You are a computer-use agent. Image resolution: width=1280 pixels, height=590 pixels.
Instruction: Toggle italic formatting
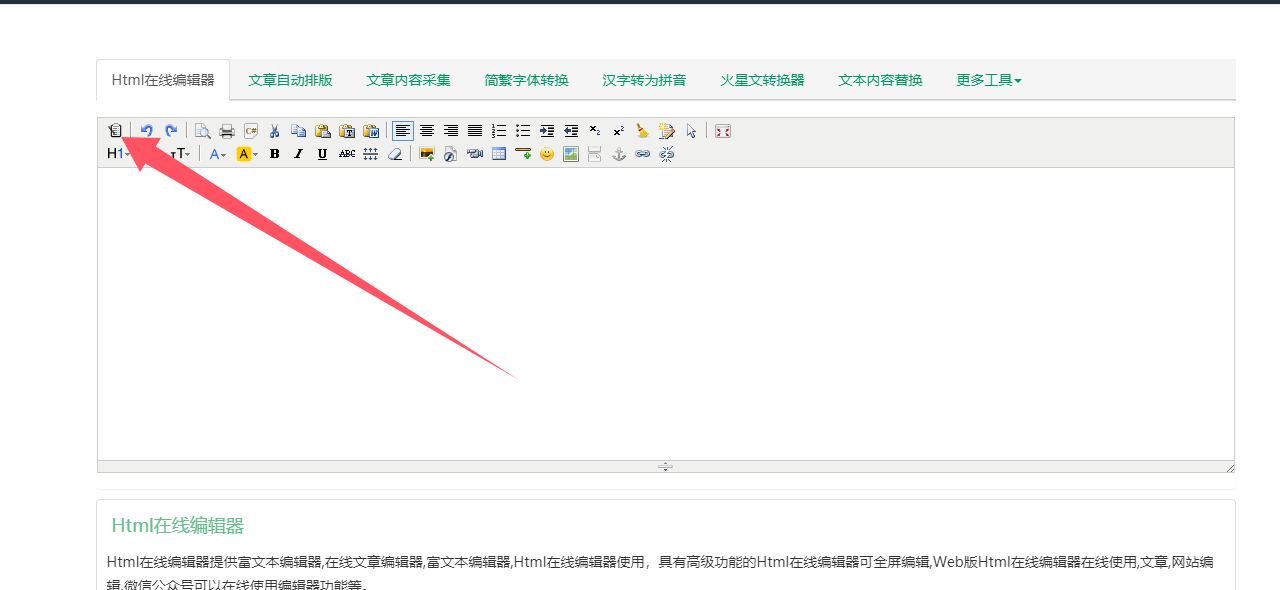(297, 154)
